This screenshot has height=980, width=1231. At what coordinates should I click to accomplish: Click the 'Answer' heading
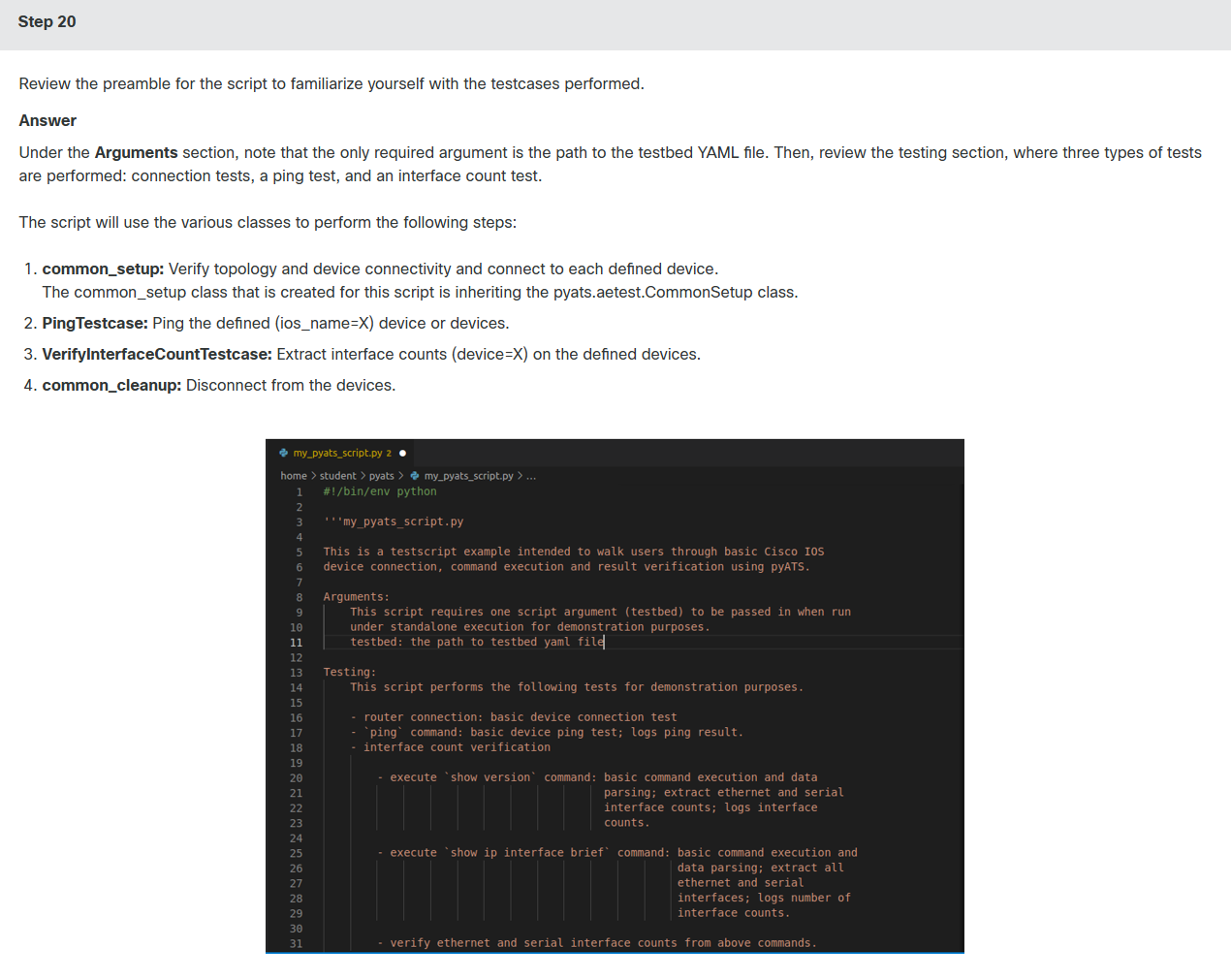click(47, 121)
